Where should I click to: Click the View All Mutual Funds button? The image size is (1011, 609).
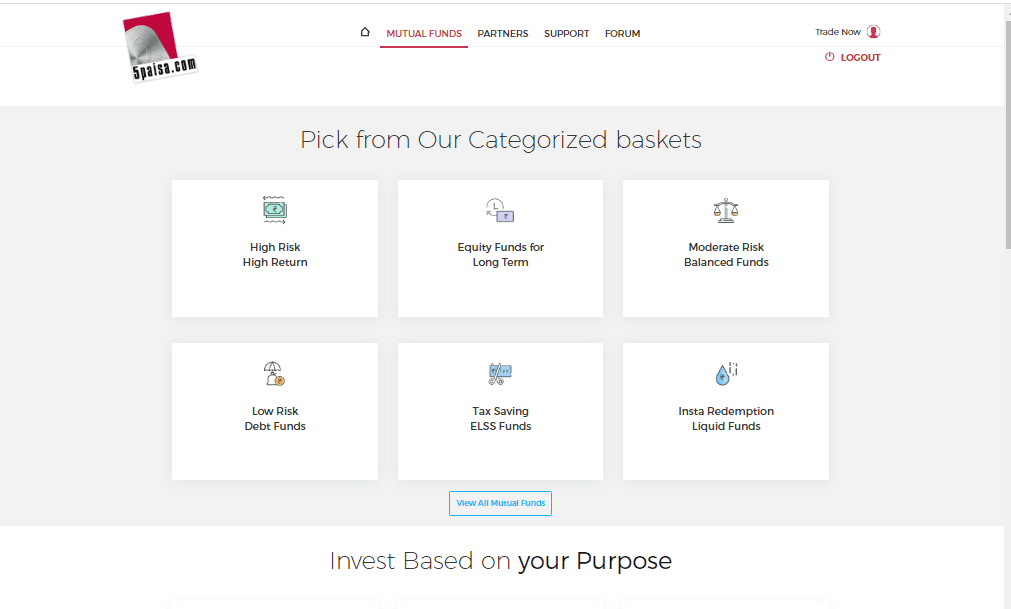[500, 503]
